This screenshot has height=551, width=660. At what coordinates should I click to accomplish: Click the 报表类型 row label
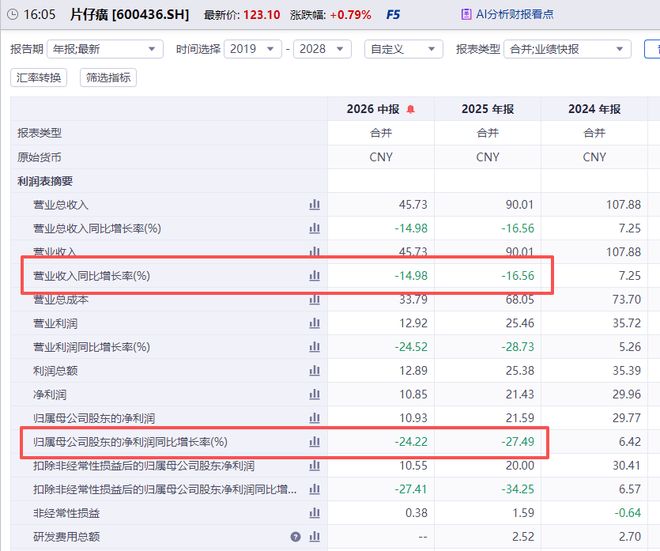(x=39, y=133)
